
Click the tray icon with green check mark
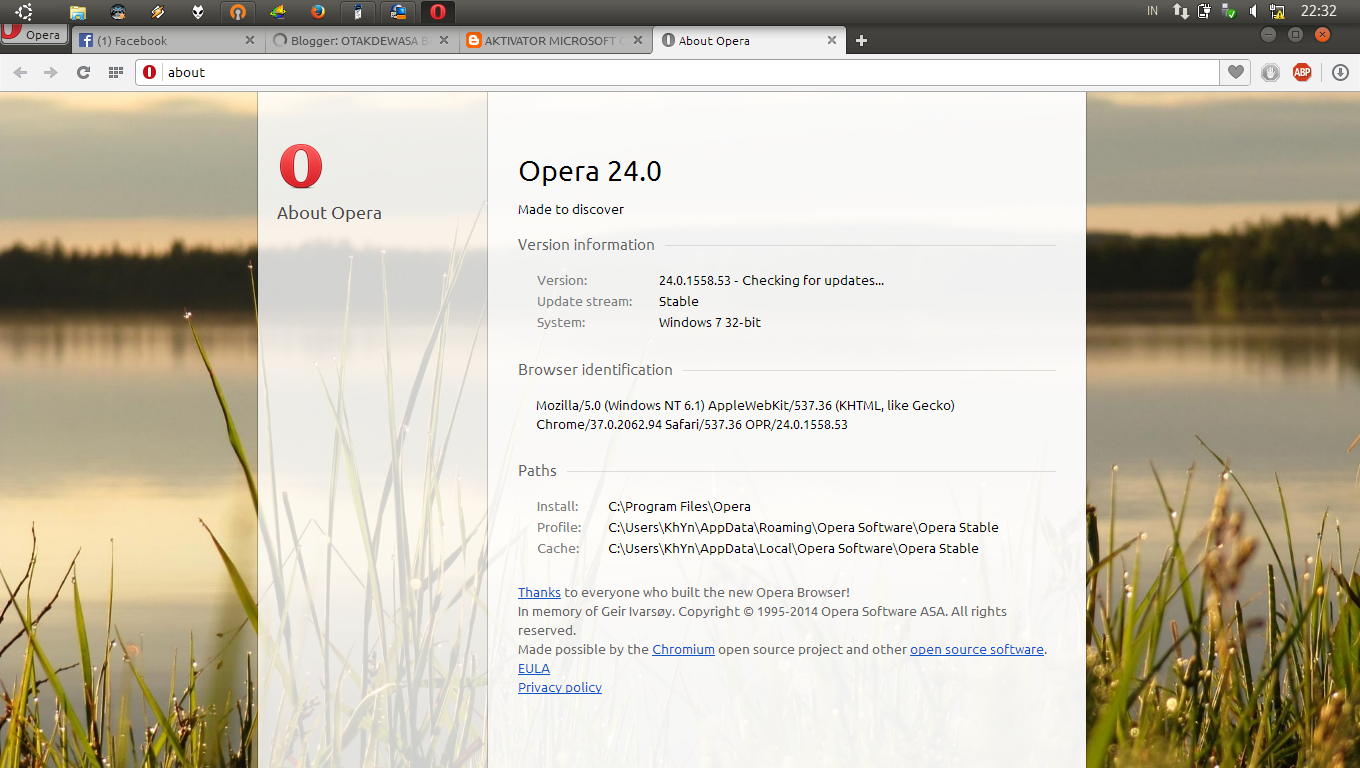click(1229, 12)
